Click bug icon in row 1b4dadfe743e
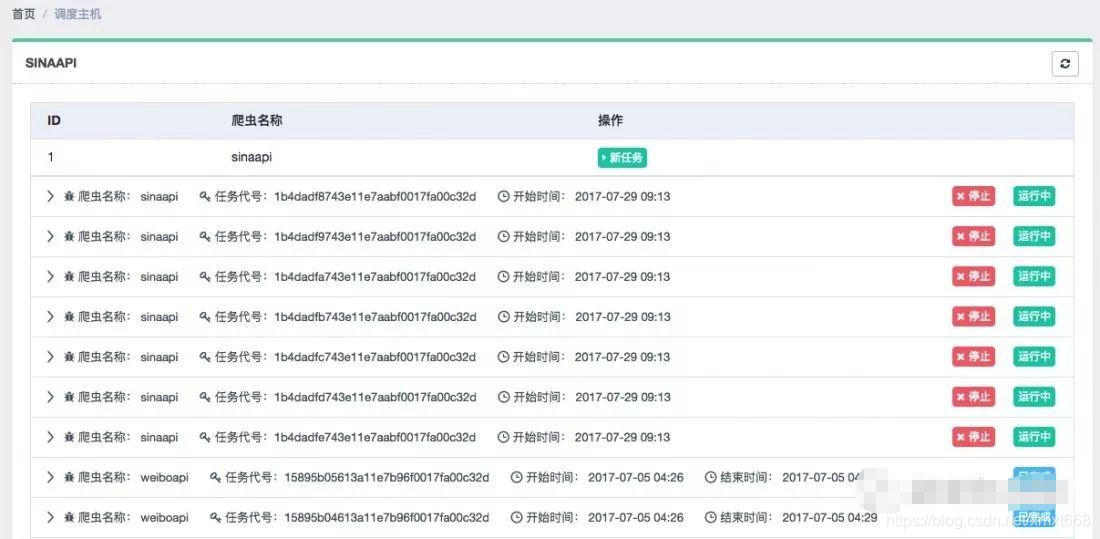The width and height of the screenshot is (1100, 539). tap(69, 437)
